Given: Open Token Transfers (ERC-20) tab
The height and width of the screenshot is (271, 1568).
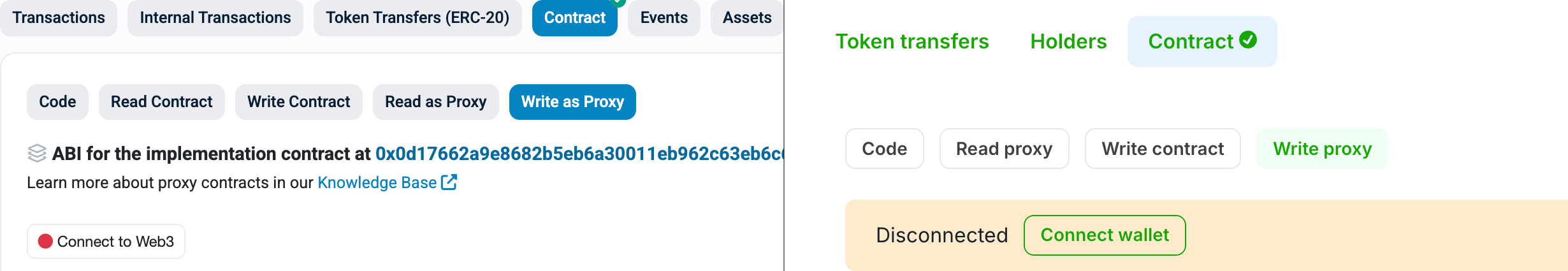Looking at the screenshot, I should click(417, 18).
